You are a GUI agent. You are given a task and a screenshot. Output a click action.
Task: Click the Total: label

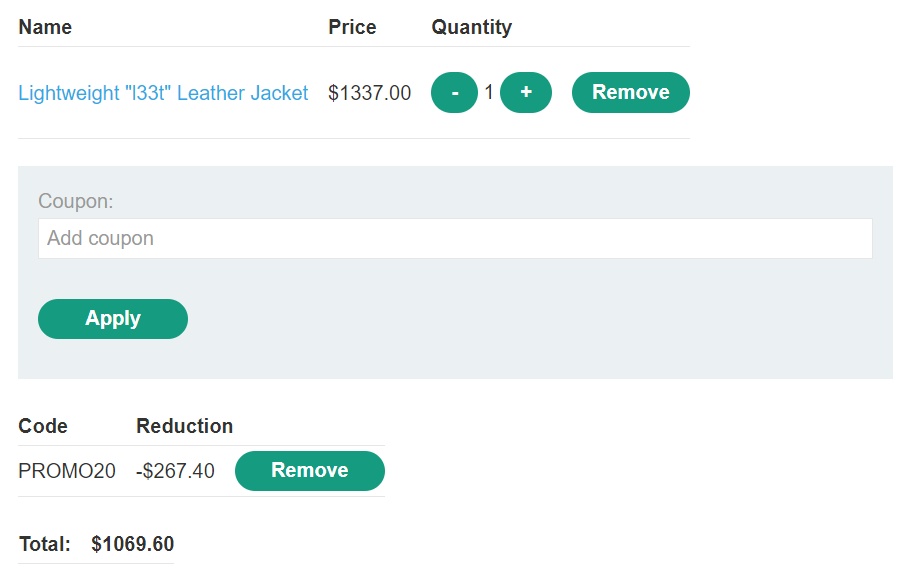(x=45, y=545)
